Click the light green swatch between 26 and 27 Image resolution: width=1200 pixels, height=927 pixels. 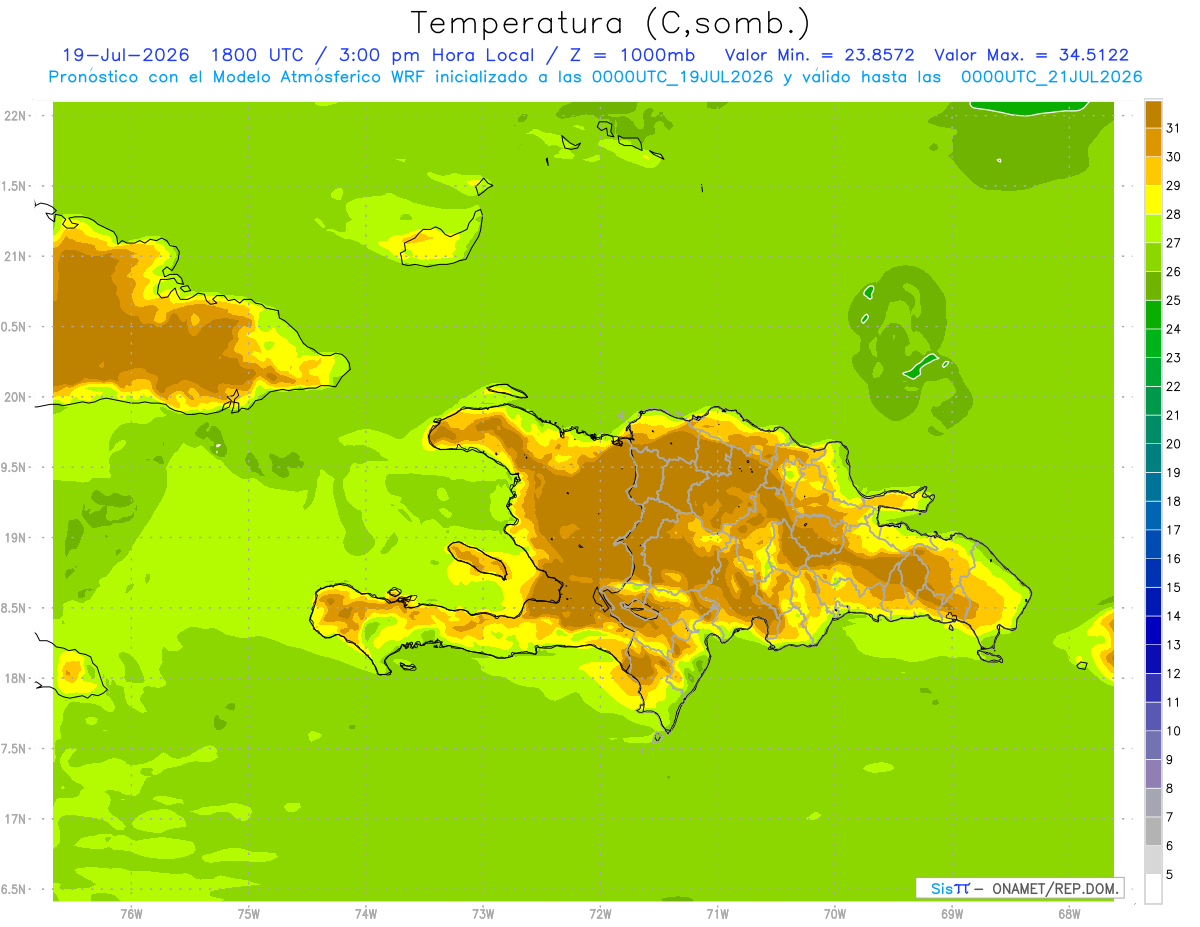[x=1153, y=257]
